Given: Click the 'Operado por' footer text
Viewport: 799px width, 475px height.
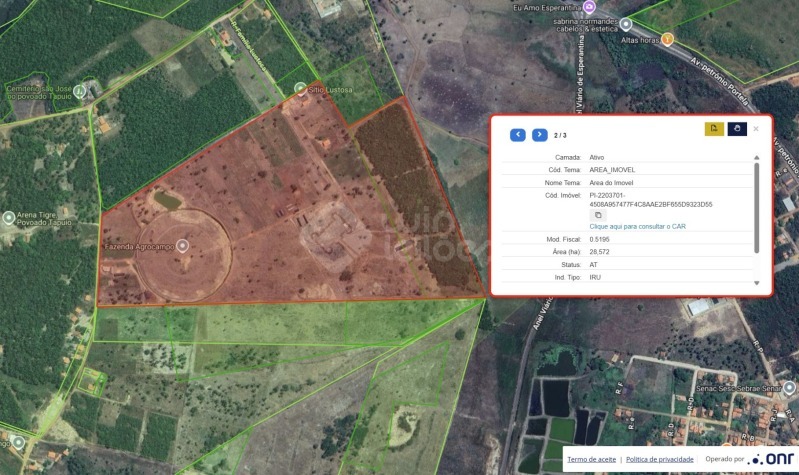Looking at the screenshot, I should [725, 459].
